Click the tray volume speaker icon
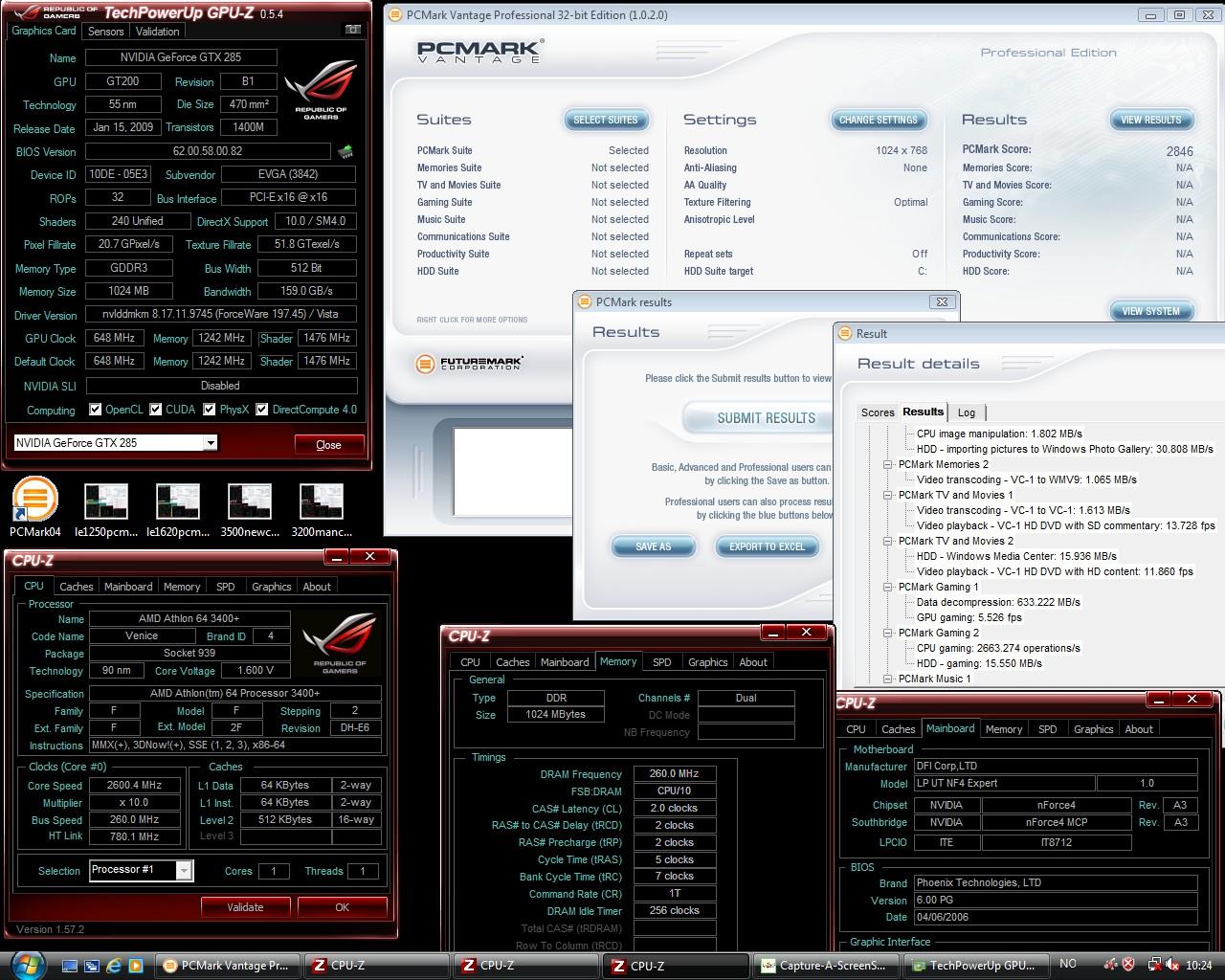 pyautogui.click(x=1173, y=965)
